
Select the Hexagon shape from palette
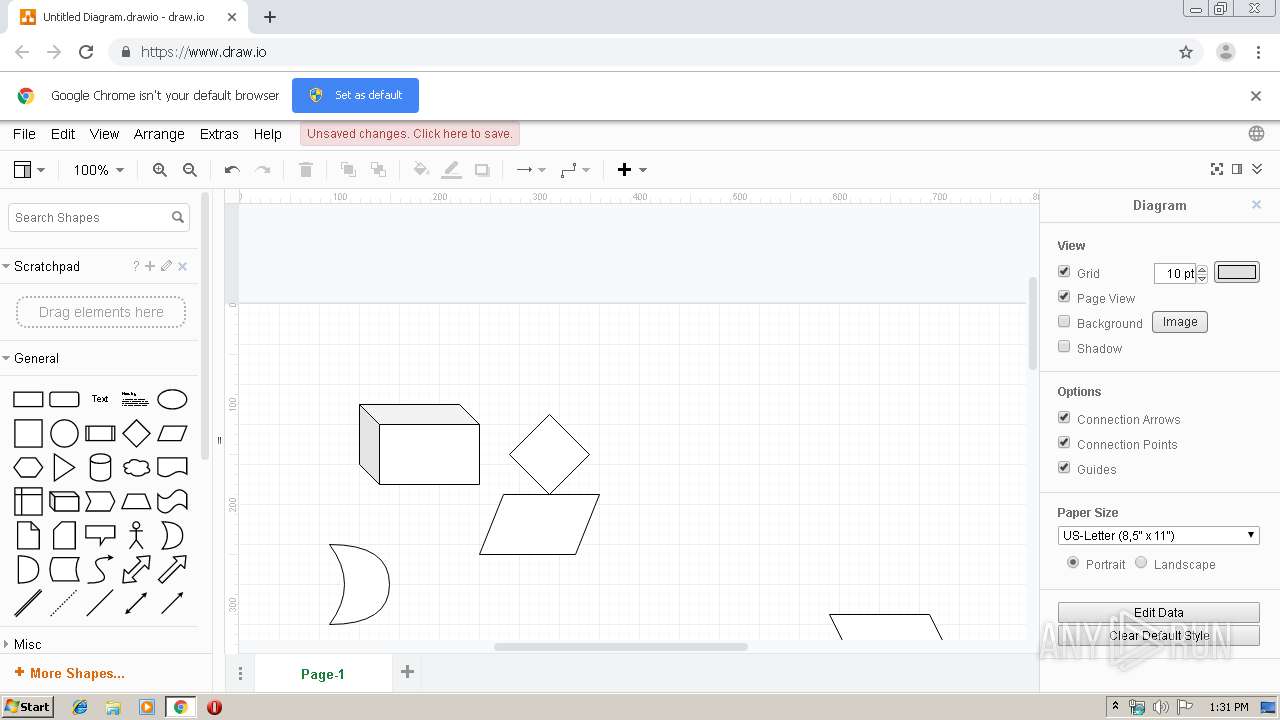point(28,467)
